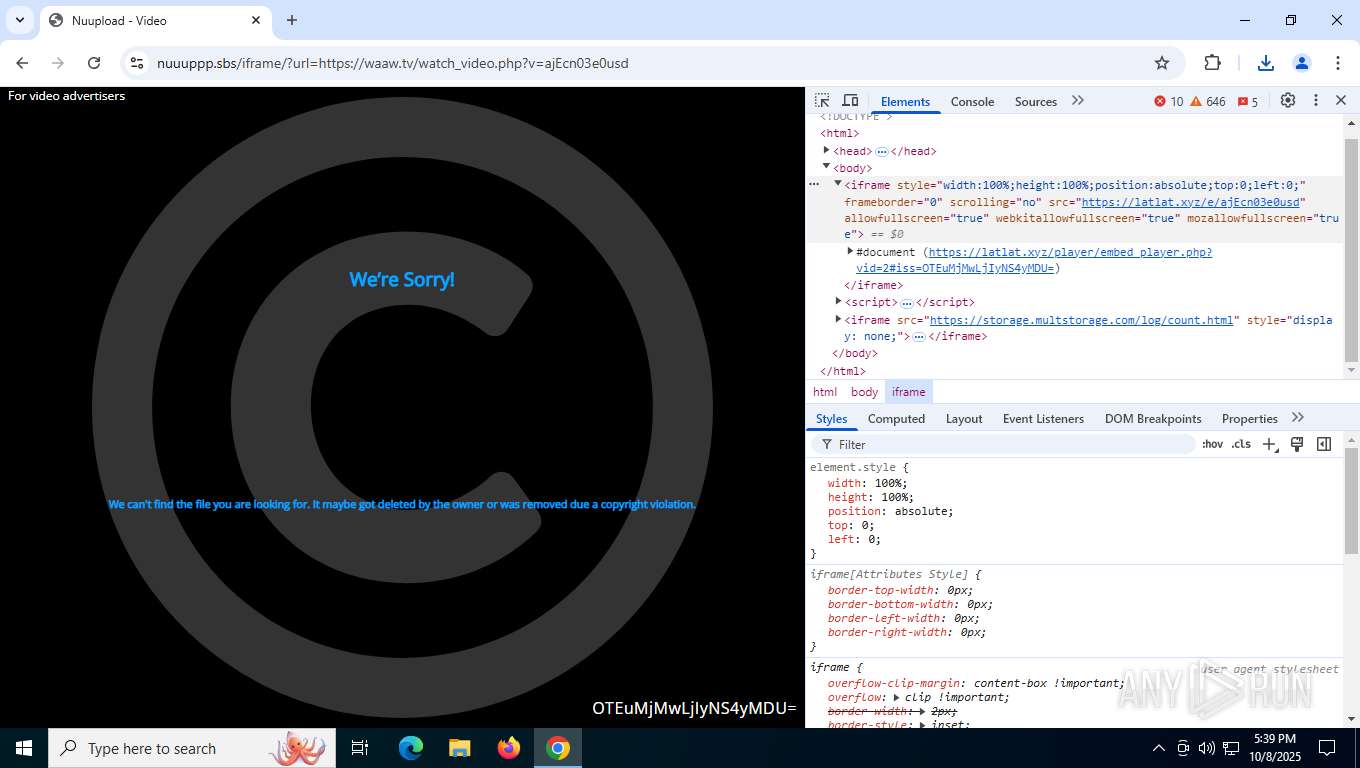Add new style rule plus icon
Viewport: 1360px width, 768px height.
(1270, 444)
